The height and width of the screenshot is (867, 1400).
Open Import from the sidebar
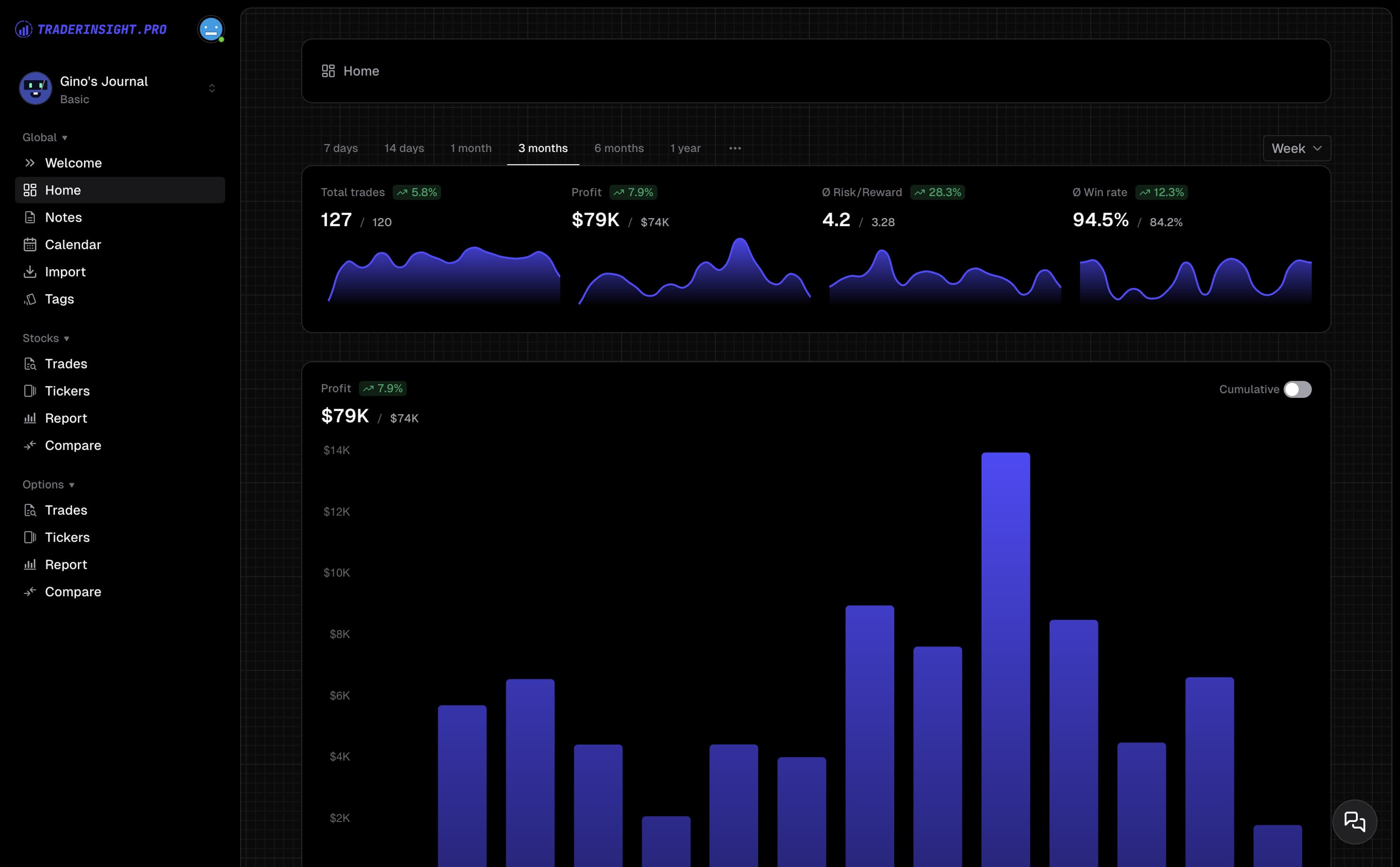pos(120,271)
